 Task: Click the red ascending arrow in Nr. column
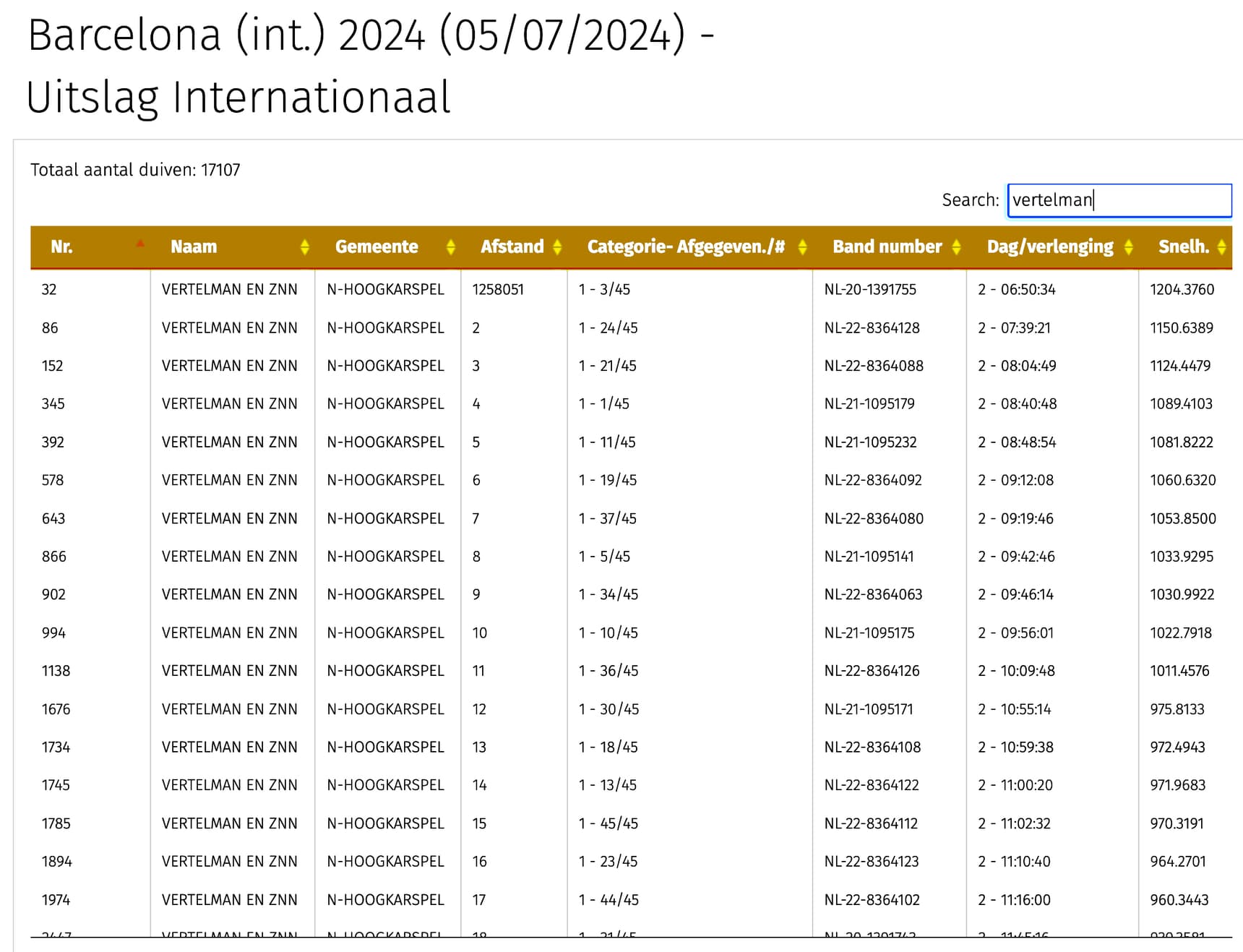(140, 244)
